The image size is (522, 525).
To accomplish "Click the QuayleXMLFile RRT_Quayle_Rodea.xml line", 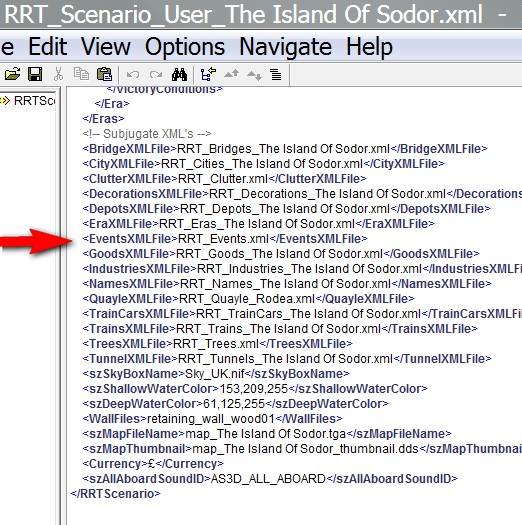I will (248, 299).
